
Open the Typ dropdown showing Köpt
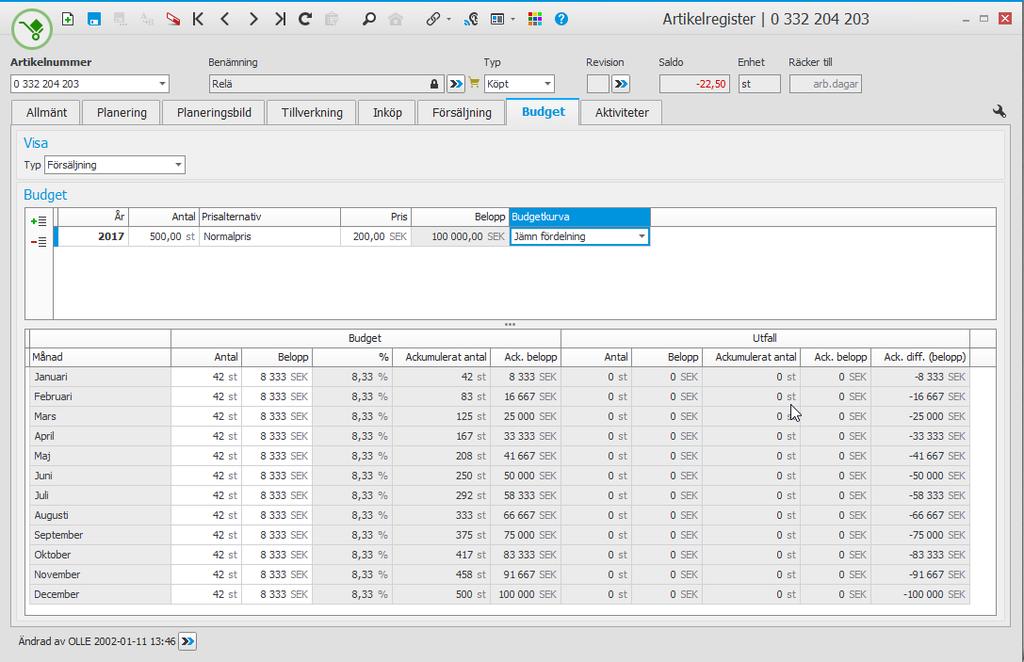(x=547, y=84)
